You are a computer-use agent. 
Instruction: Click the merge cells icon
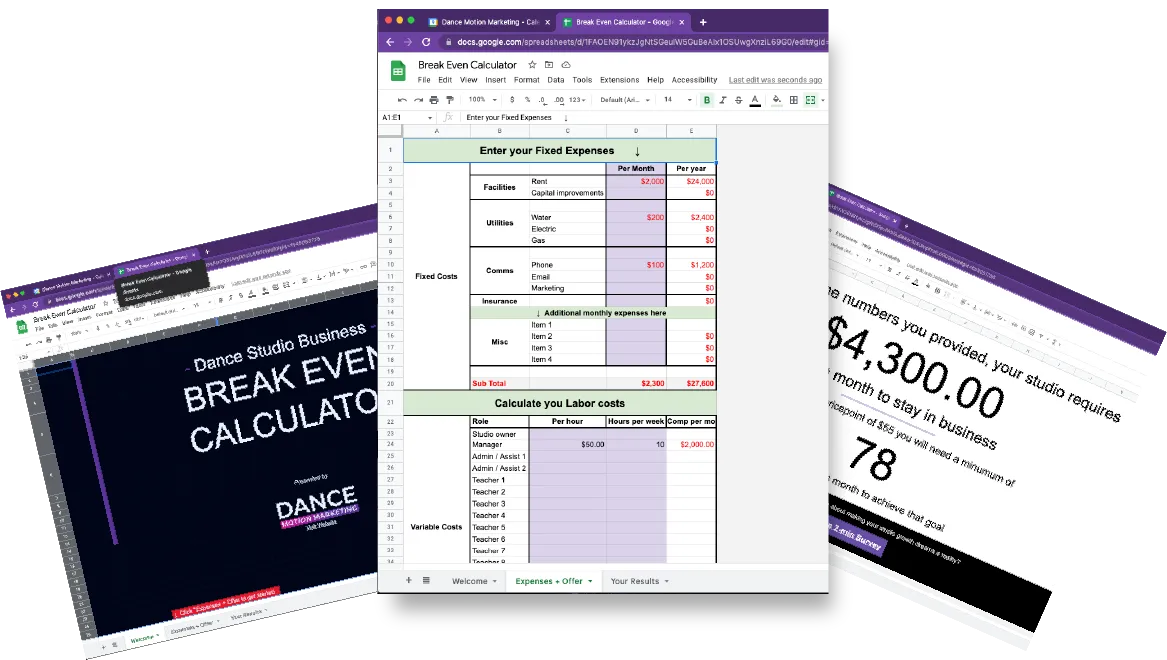[810, 100]
